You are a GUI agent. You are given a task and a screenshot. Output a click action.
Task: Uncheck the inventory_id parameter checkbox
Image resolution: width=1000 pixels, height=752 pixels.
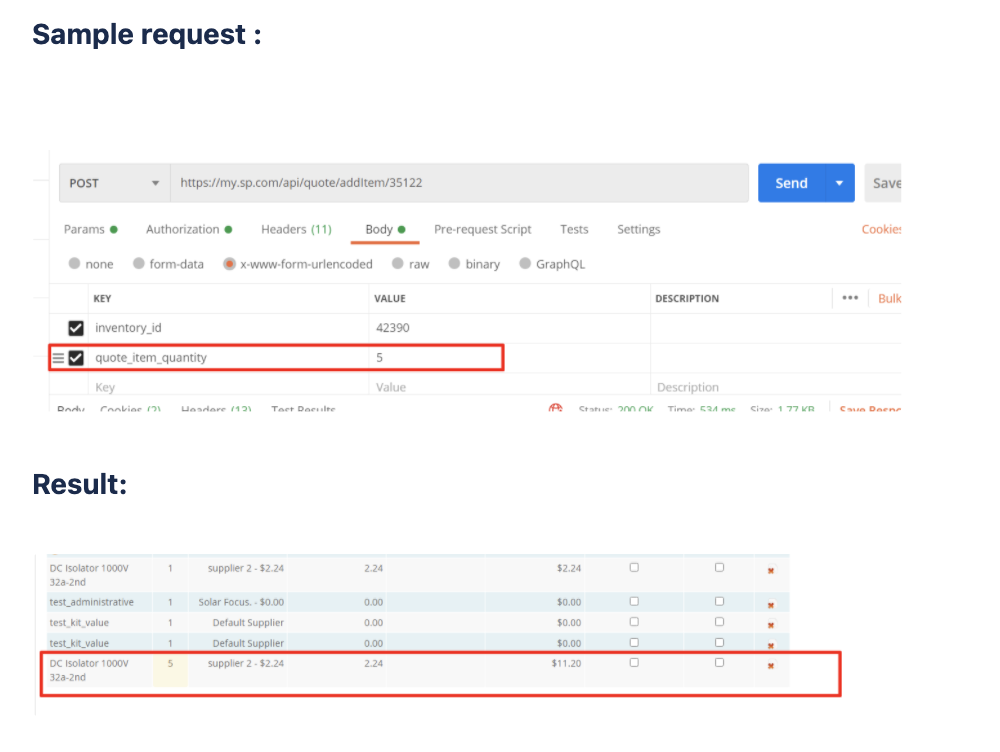click(76, 328)
